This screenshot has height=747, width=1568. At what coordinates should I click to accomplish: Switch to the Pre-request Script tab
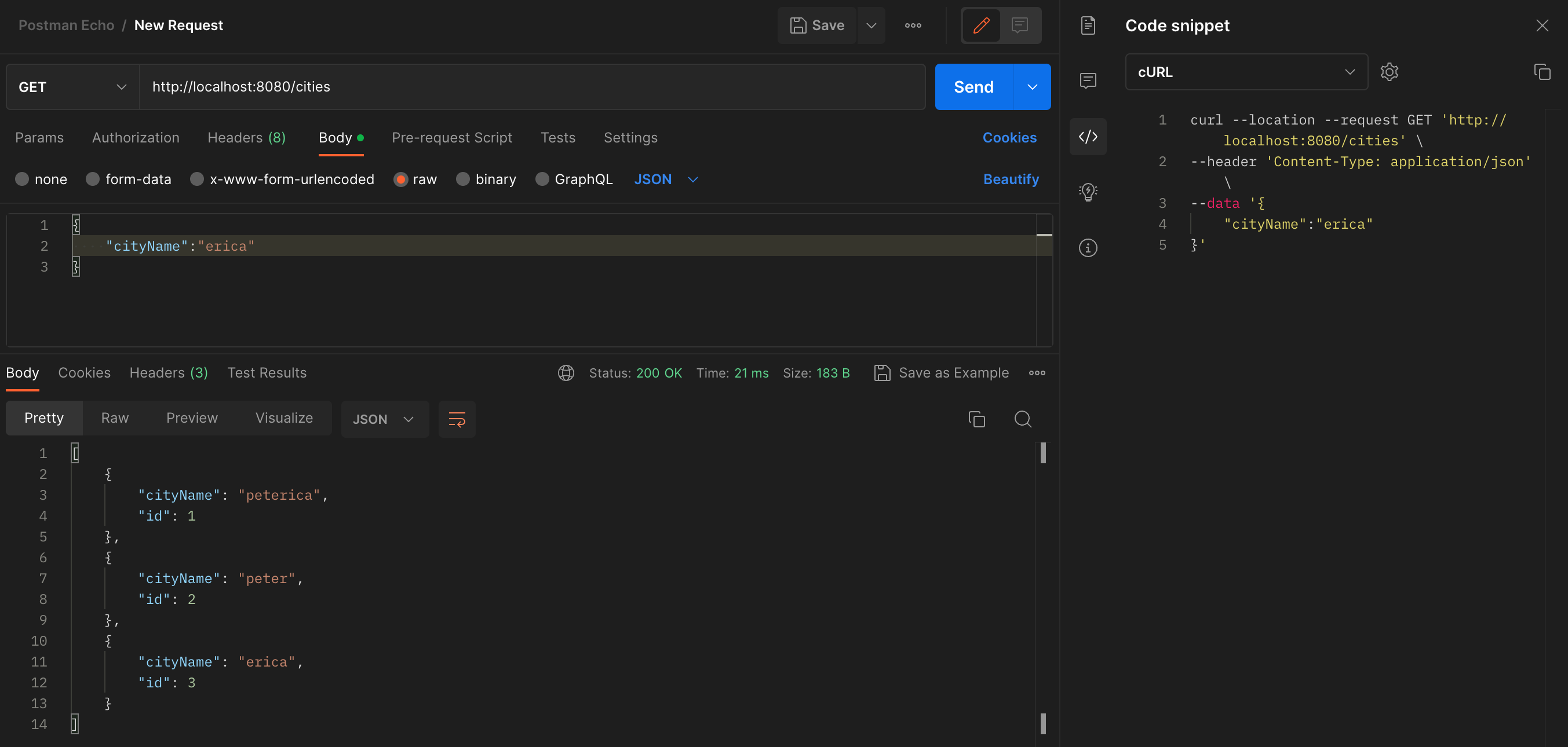pos(451,137)
